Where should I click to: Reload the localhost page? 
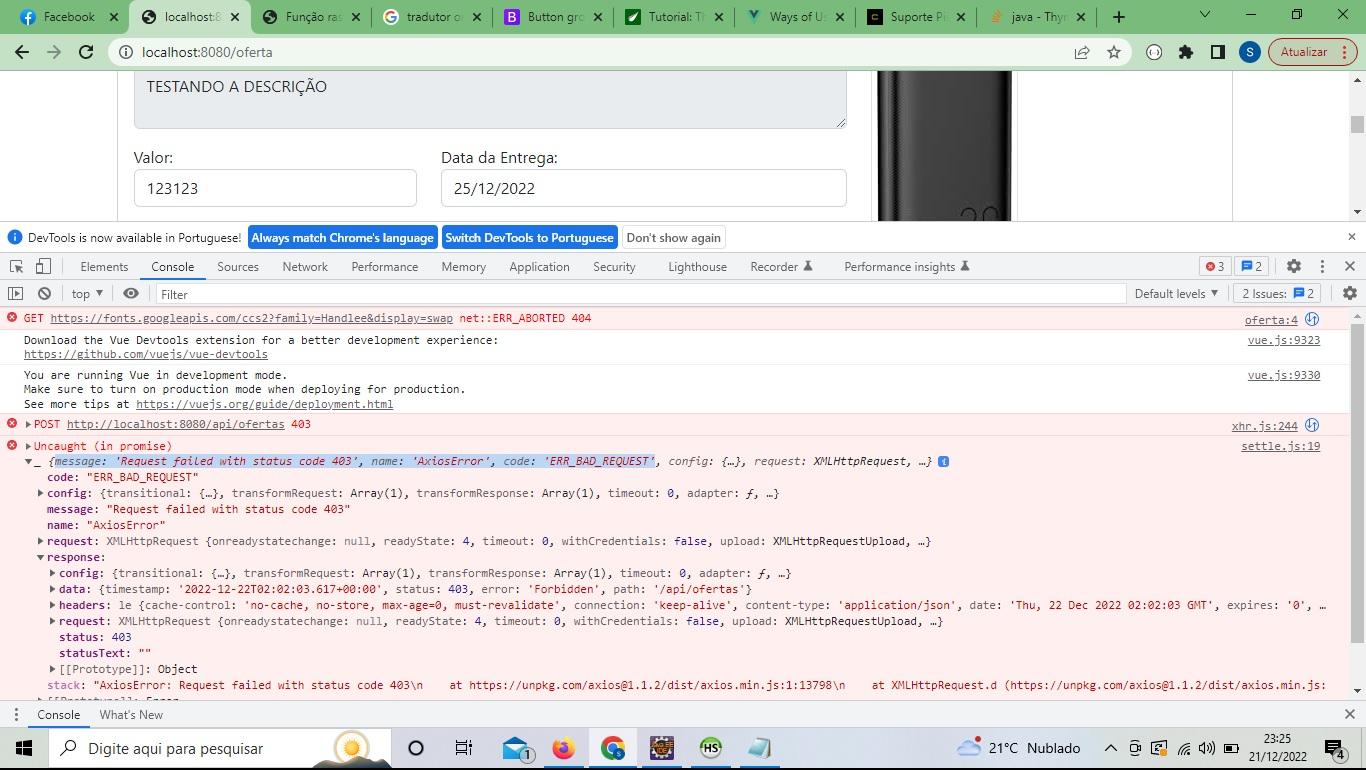point(86,52)
